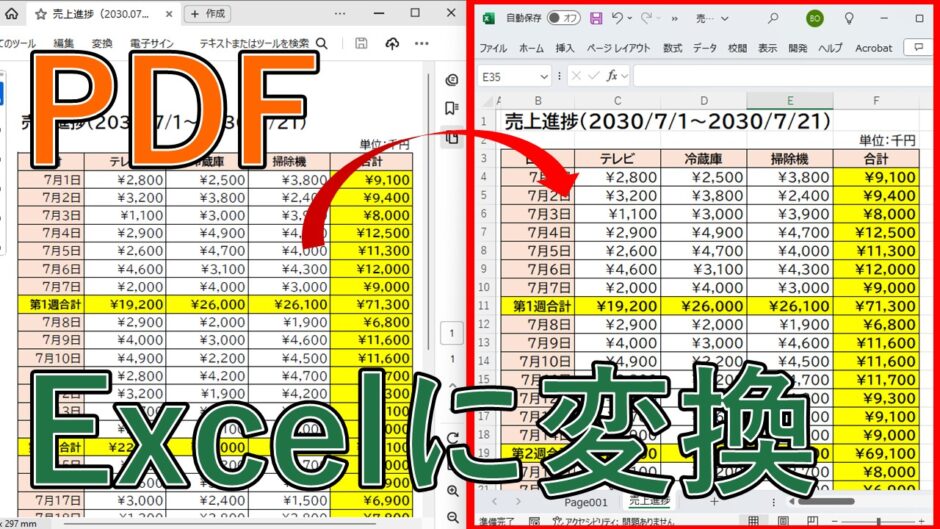The image size is (940, 529).
Task: Click the zoom in magnifier in PDF sidebar
Action: (453, 491)
